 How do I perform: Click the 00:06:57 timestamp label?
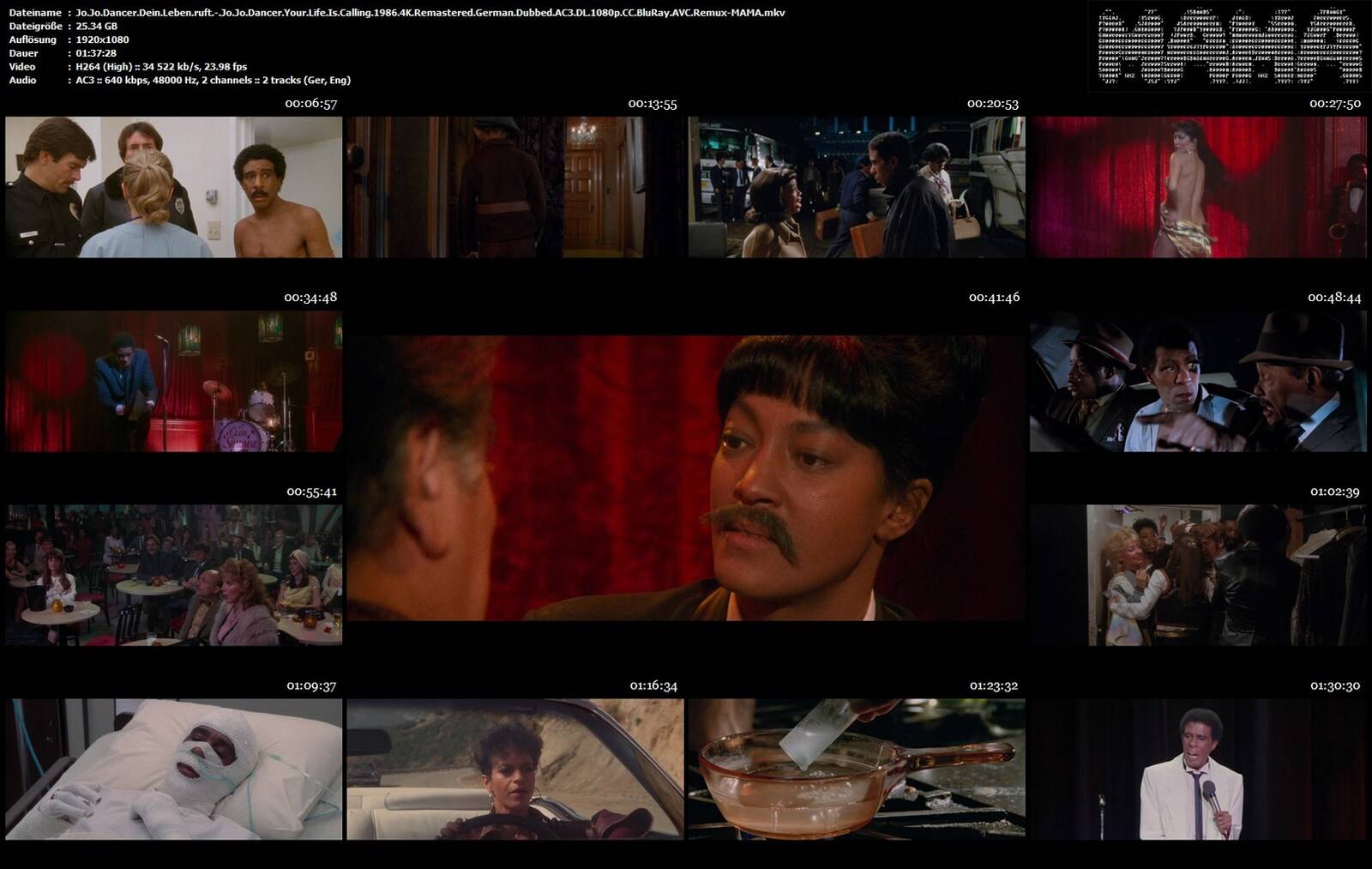click(x=311, y=104)
